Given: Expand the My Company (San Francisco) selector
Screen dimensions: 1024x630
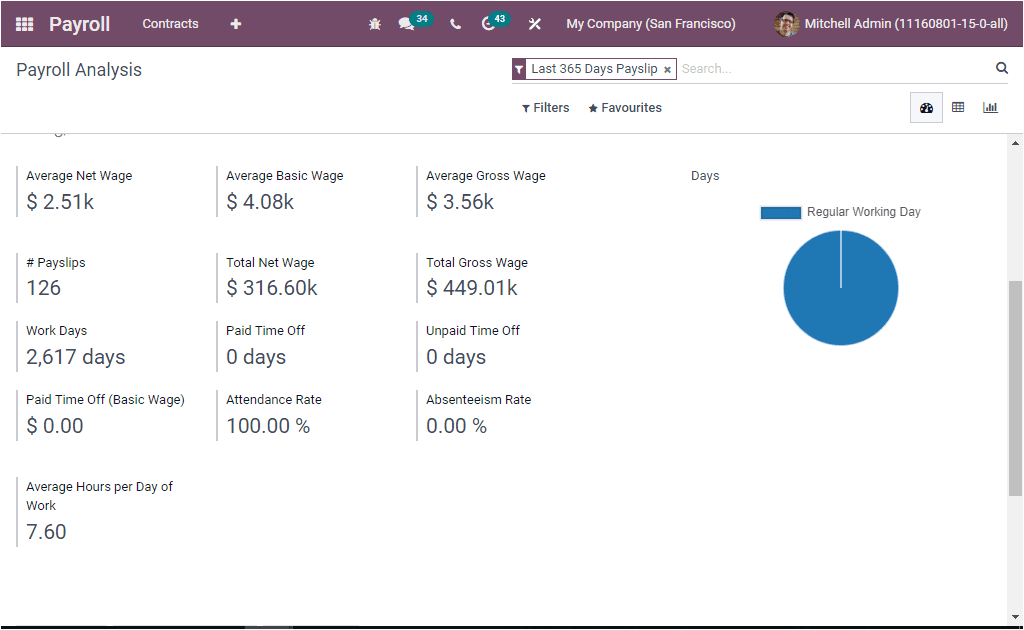Looking at the screenshot, I should point(651,23).
